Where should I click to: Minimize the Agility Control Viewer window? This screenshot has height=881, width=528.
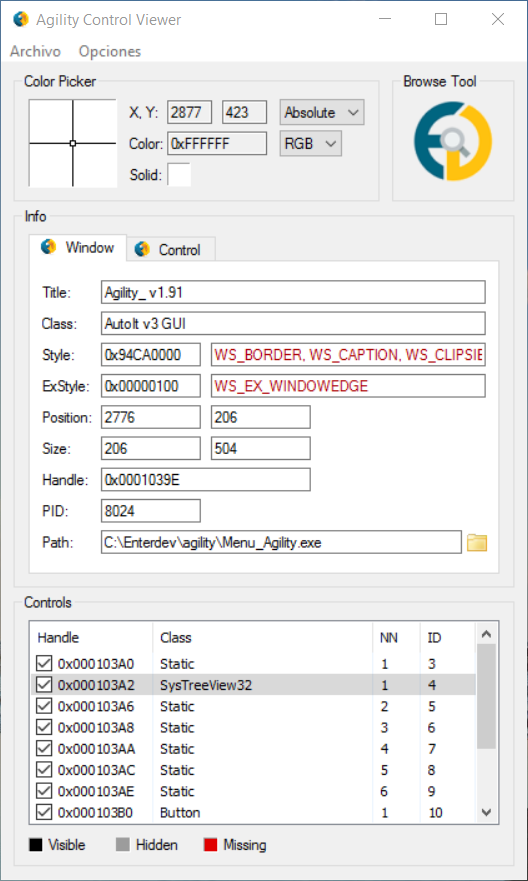pyautogui.click(x=385, y=20)
